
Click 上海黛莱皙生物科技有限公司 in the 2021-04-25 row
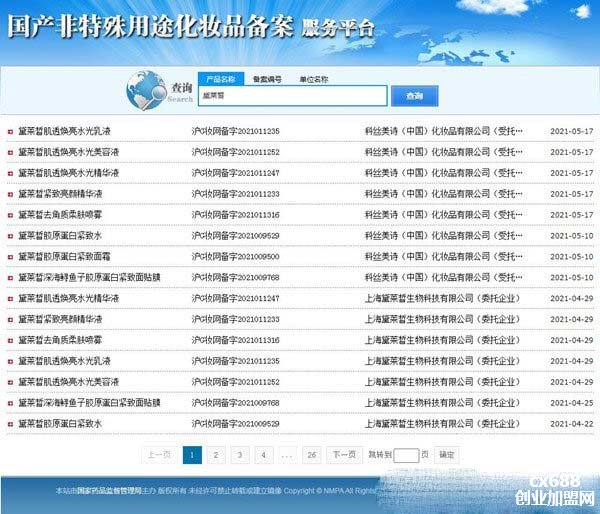coord(442,403)
